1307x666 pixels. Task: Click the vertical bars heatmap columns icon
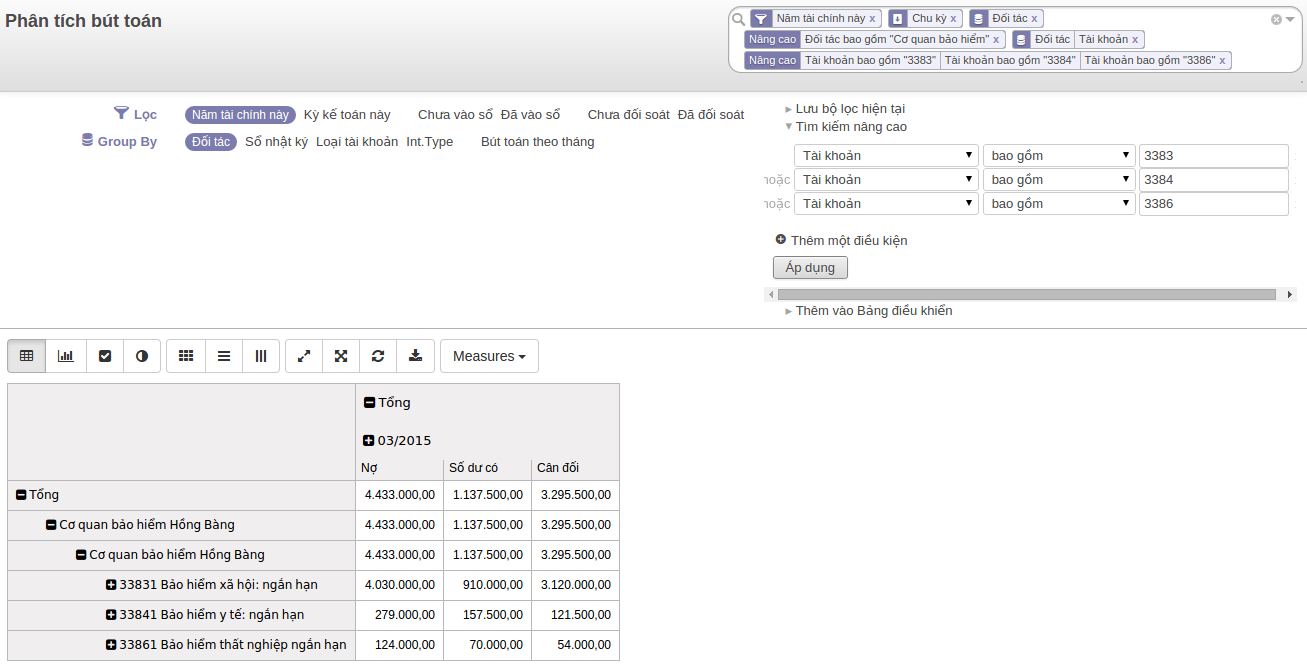(x=261, y=356)
